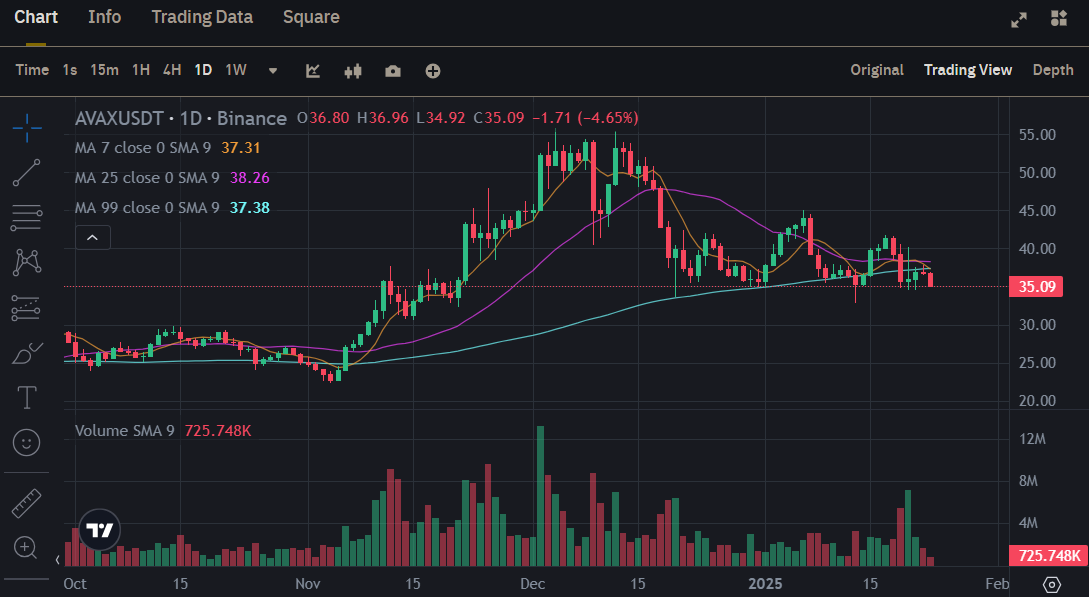
Task: Set the interval to 15m
Action: coord(104,70)
